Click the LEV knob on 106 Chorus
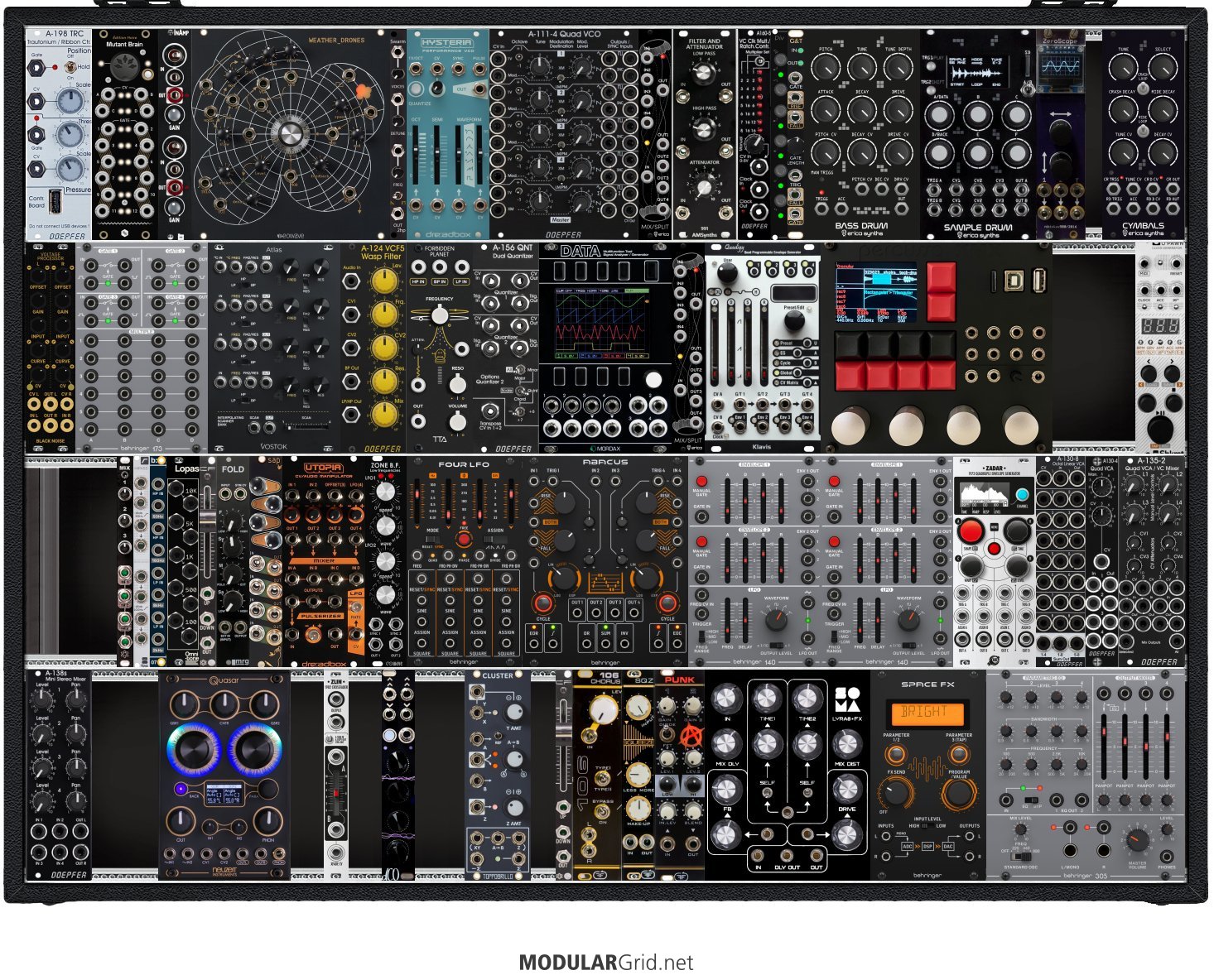The width and height of the screenshot is (1214, 980). pos(605,708)
